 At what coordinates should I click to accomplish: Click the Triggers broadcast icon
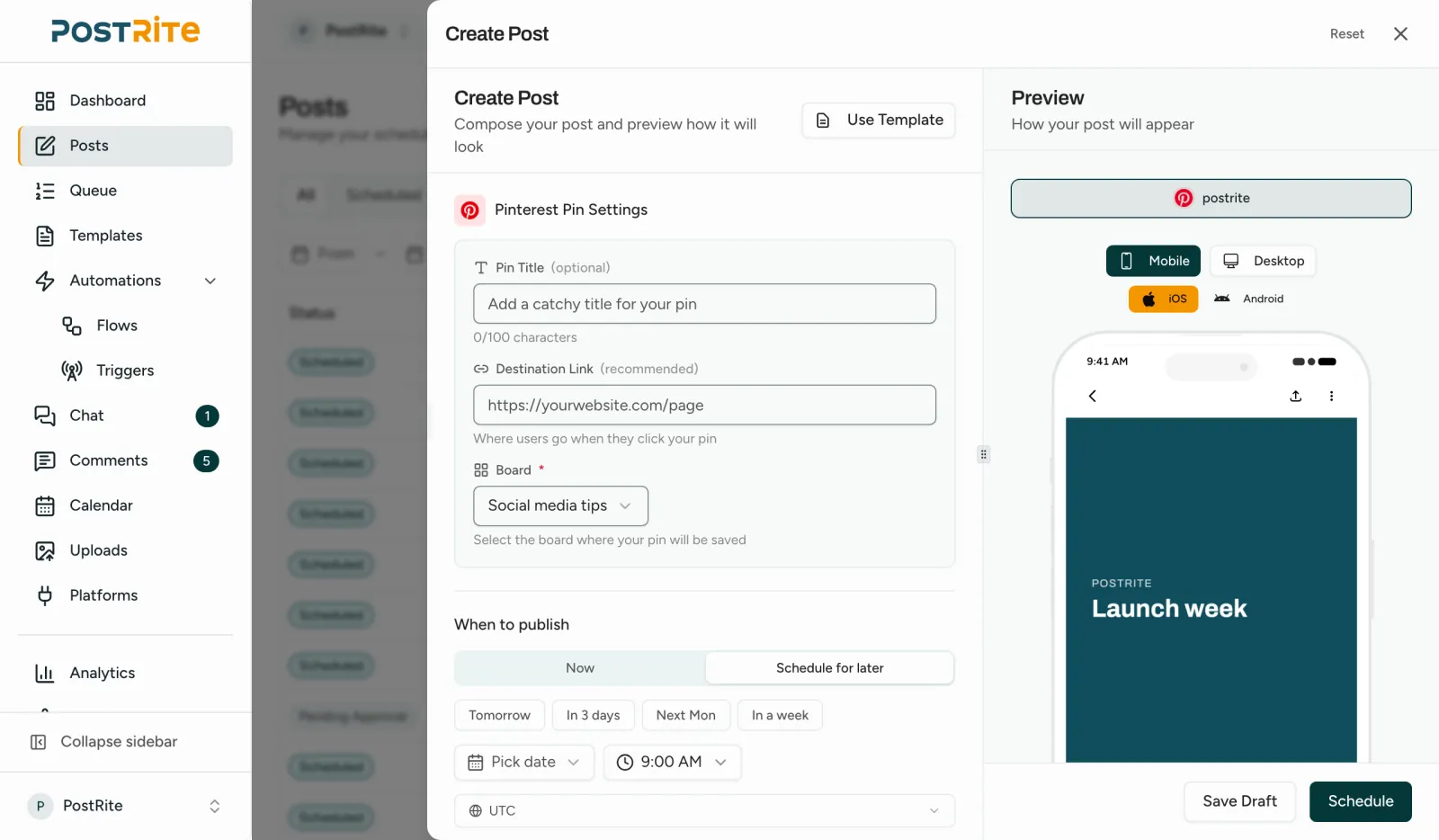point(72,371)
